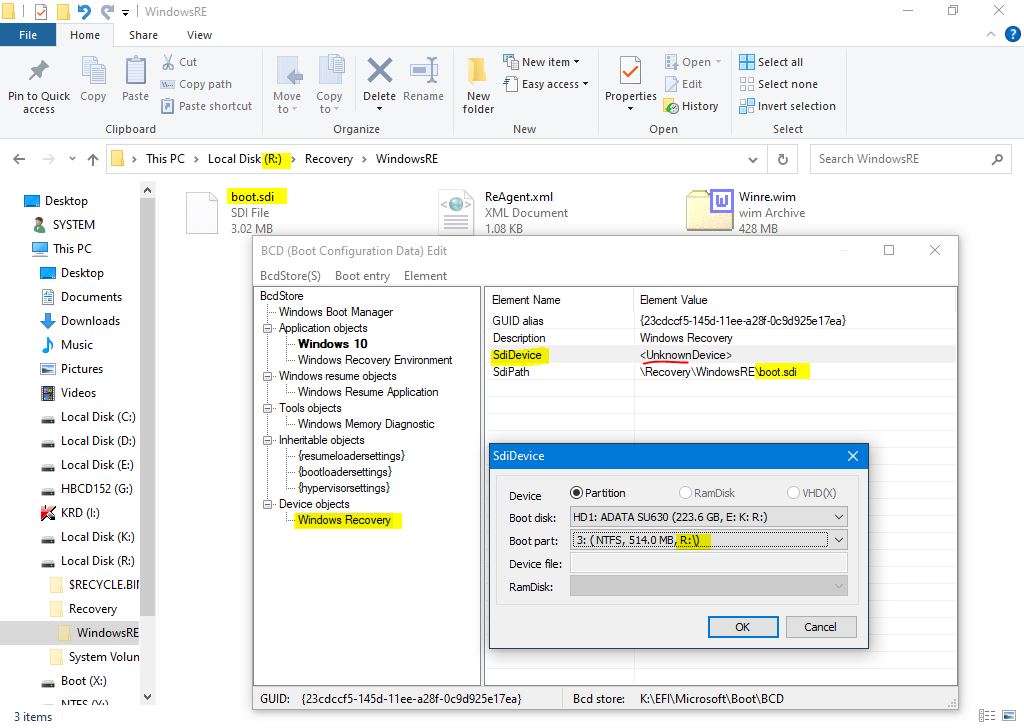
Task: Click the navigation pane vertical scrollbar
Action: click(x=148, y=400)
